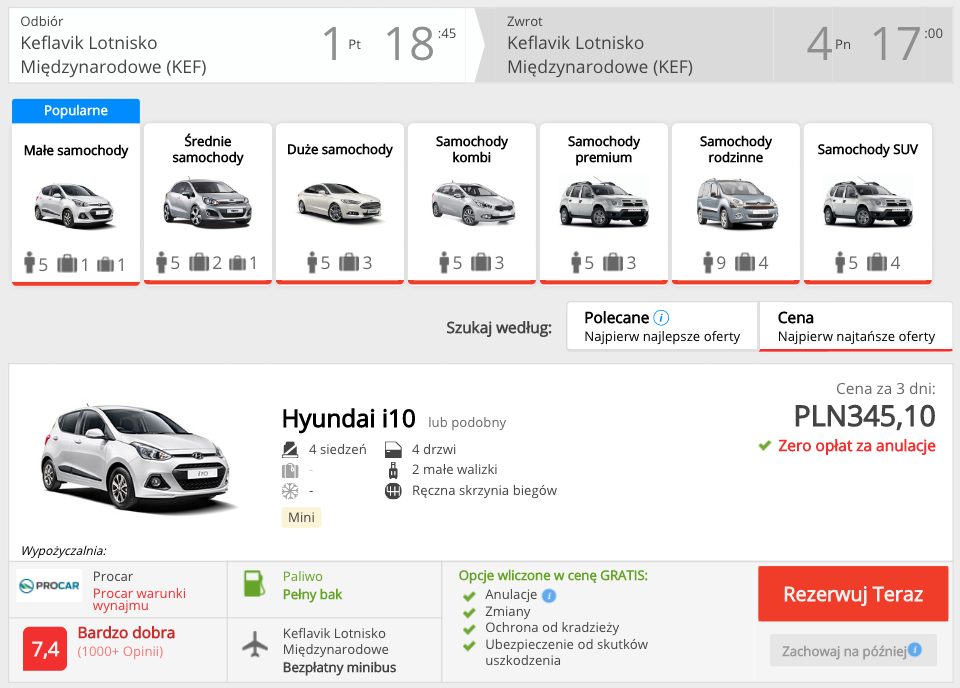
Task: Click the Bardzo dobra rating label
Action: [x=126, y=632]
